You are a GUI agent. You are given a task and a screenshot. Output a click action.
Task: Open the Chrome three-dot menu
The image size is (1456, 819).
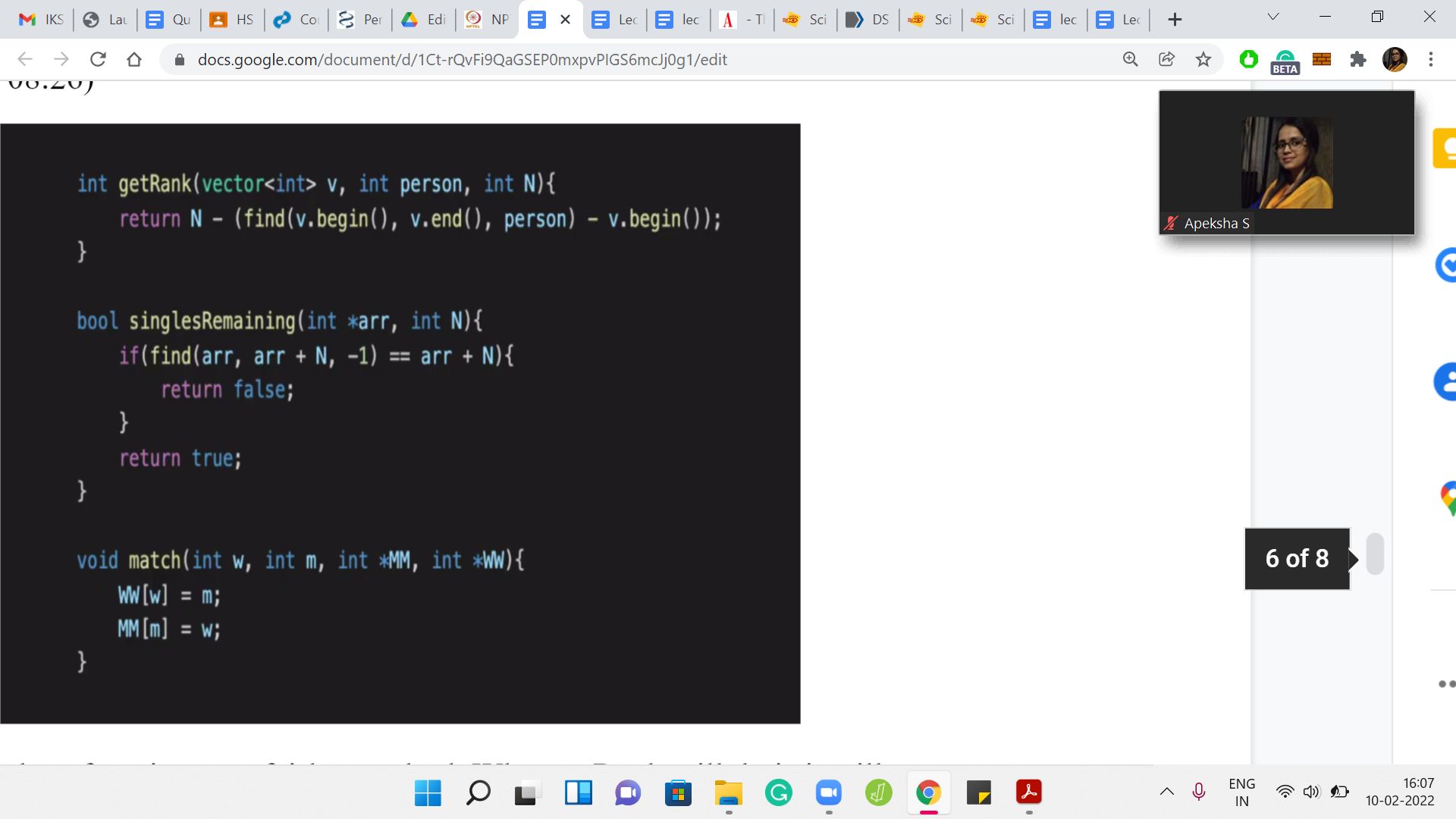pyautogui.click(x=1431, y=59)
